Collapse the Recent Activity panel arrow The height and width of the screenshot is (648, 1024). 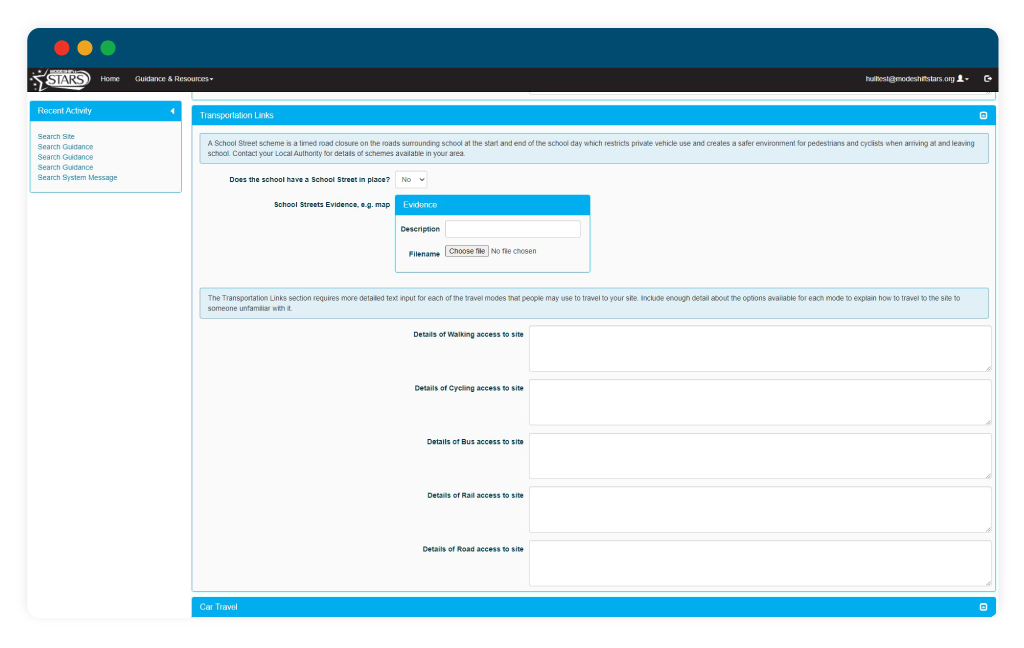pos(172,111)
